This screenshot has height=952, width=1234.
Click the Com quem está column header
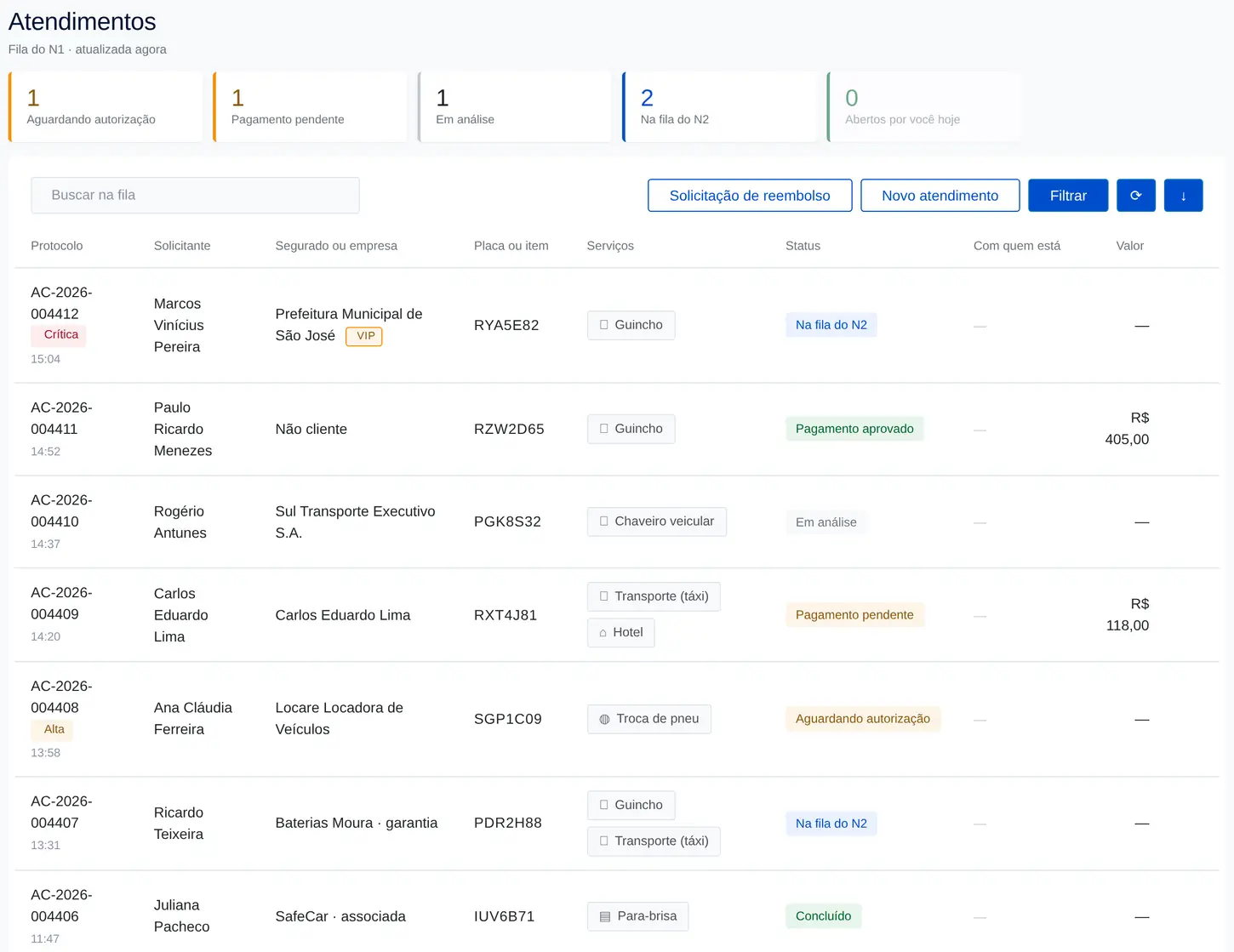point(1017,246)
